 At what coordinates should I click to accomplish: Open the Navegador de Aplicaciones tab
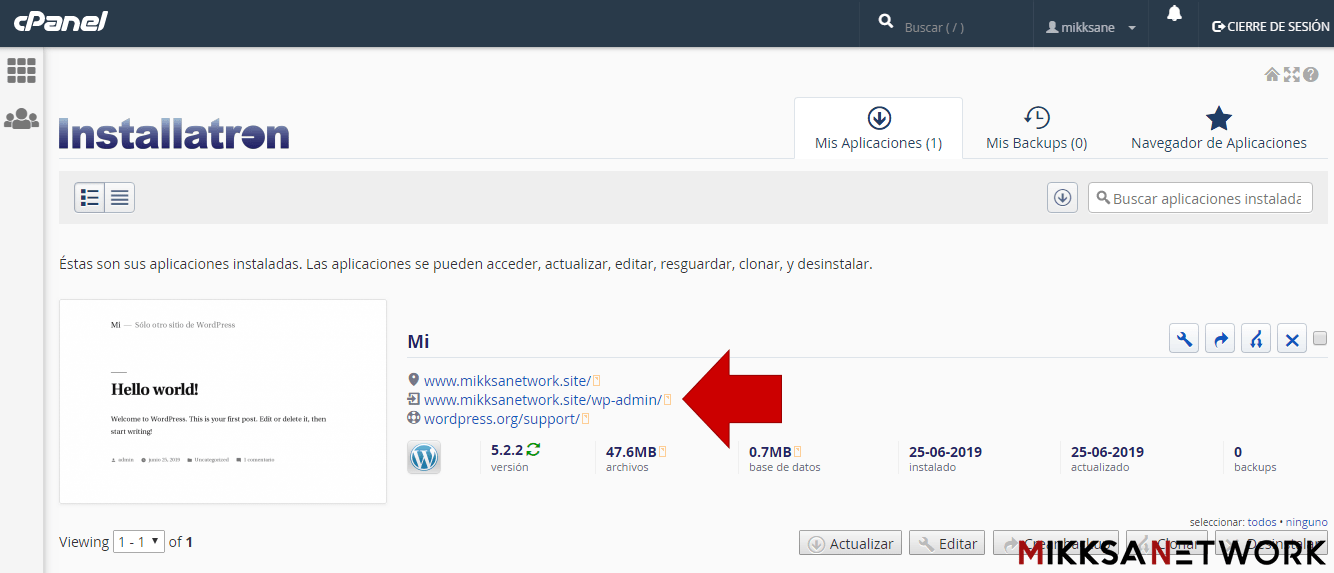tap(1218, 128)
